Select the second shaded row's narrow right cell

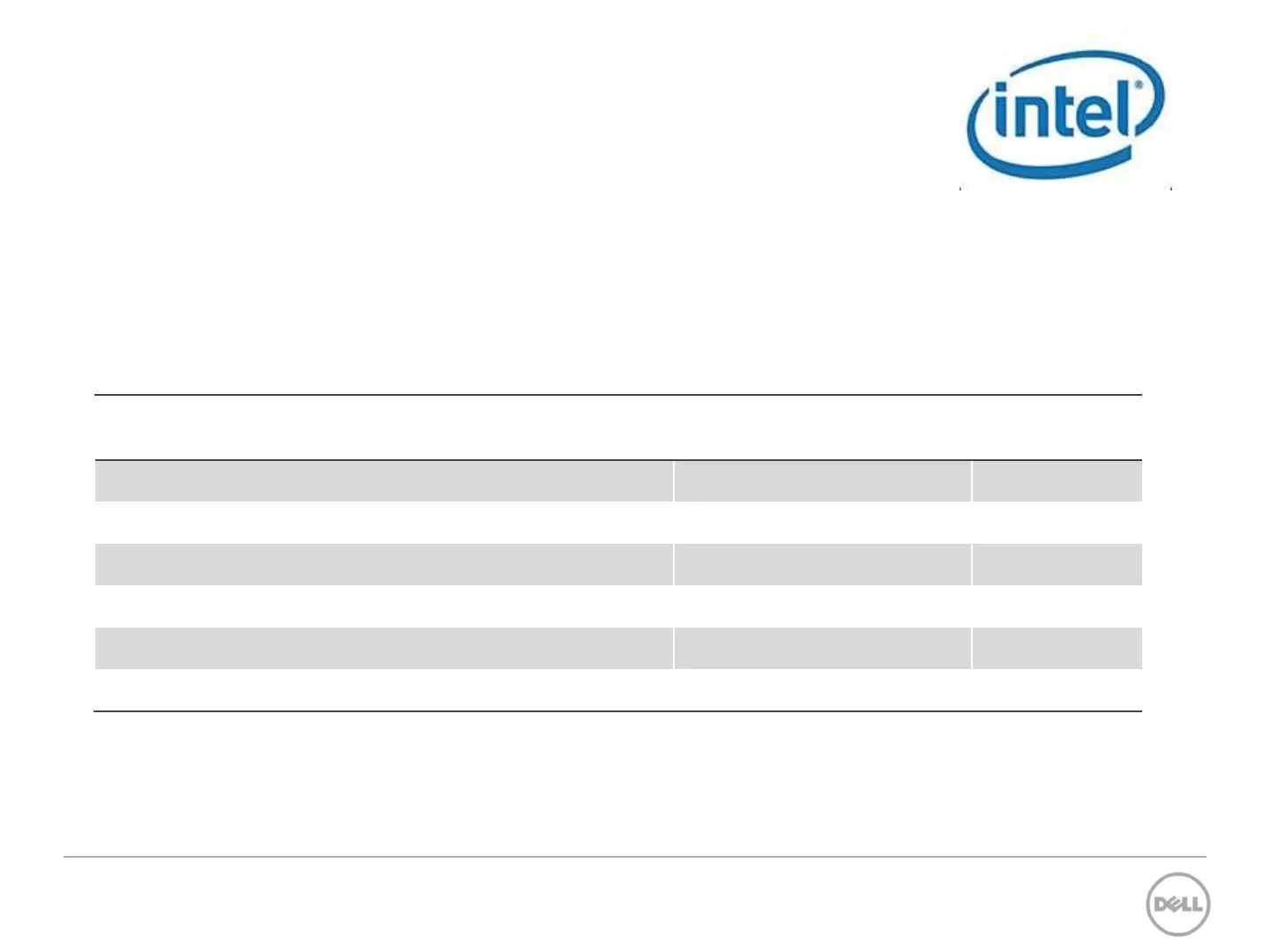[x=1057, y=564]
